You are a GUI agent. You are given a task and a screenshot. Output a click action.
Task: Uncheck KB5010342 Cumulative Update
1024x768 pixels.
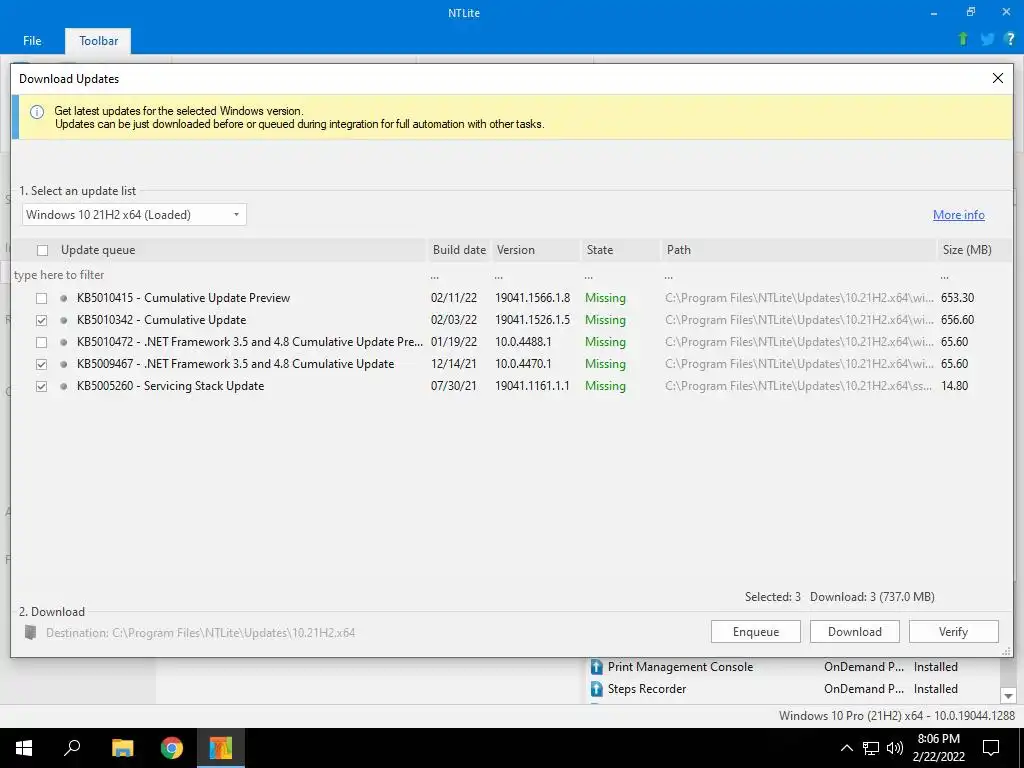click(x=41, y=321)
